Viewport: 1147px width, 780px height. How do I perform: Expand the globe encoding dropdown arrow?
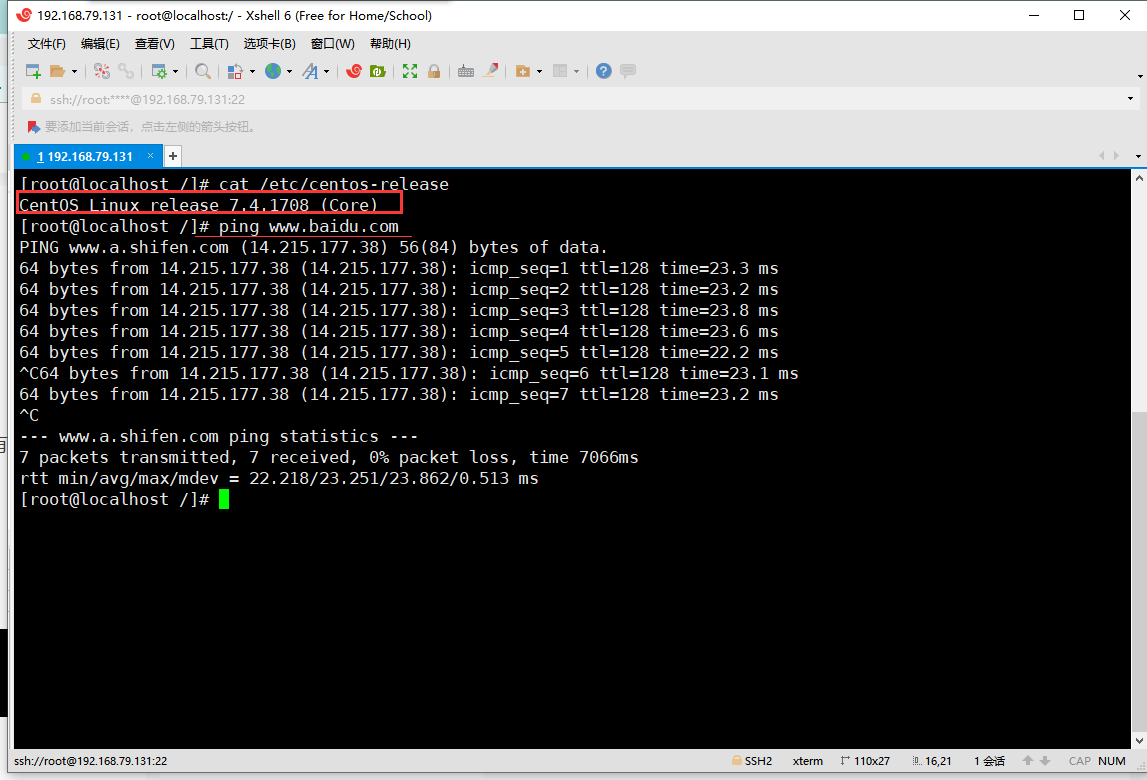point(289,71)
